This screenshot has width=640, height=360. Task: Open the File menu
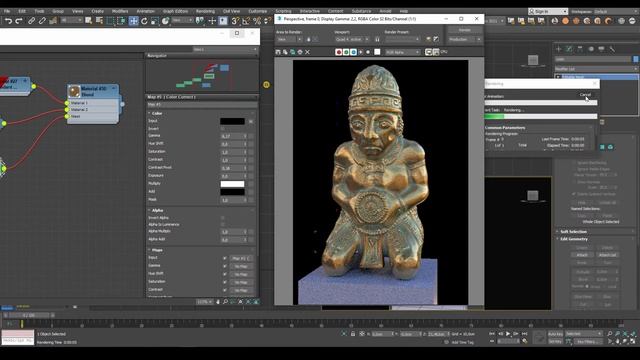pyautogui.click(x=7, y=11)
